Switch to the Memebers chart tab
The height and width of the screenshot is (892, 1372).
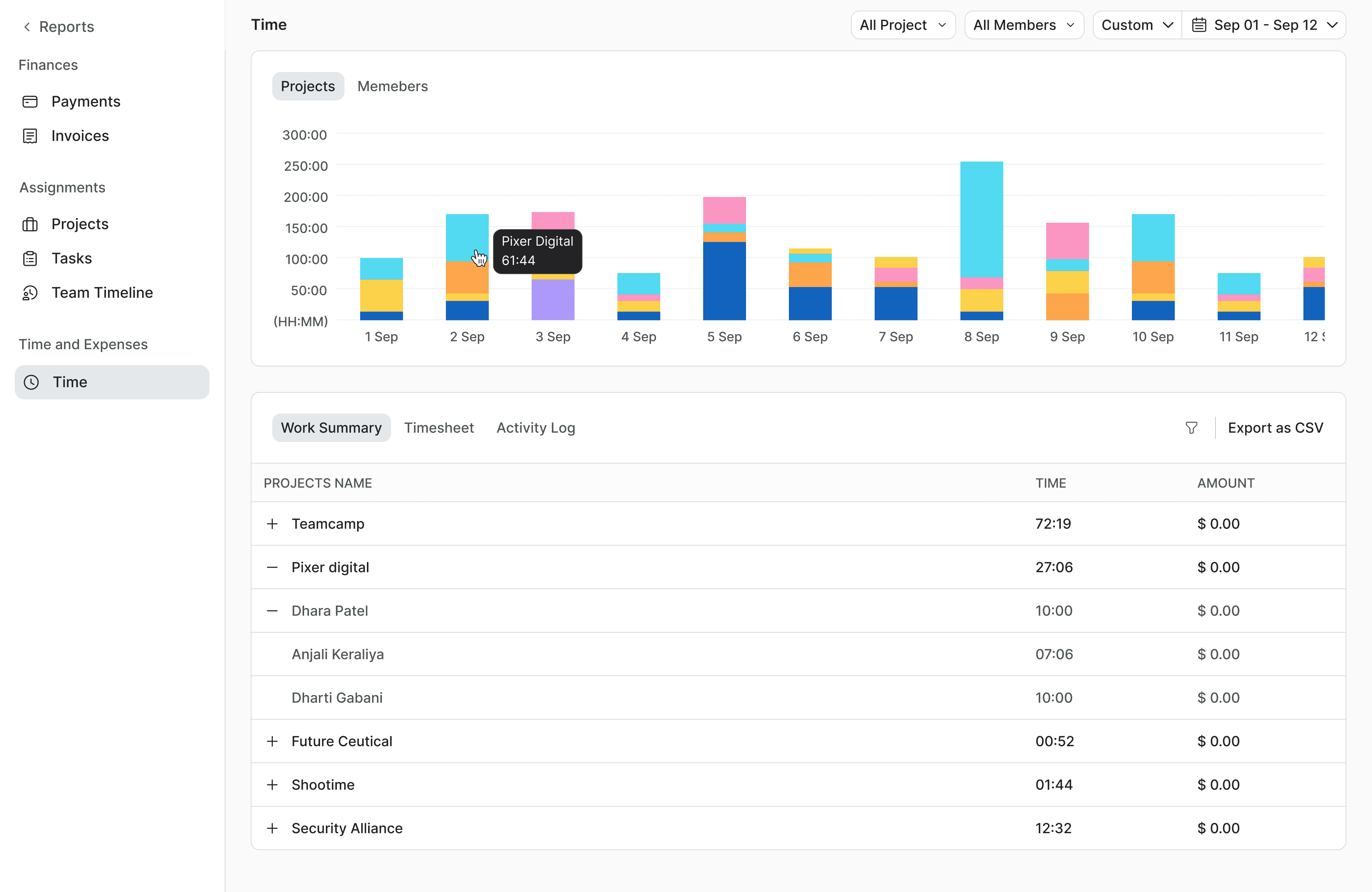tap(392, 86)
